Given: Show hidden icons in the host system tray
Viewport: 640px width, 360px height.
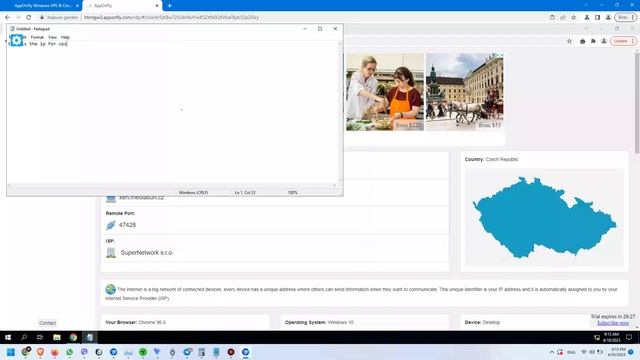Looking at the screenshot, I should (x=552, y=352).
